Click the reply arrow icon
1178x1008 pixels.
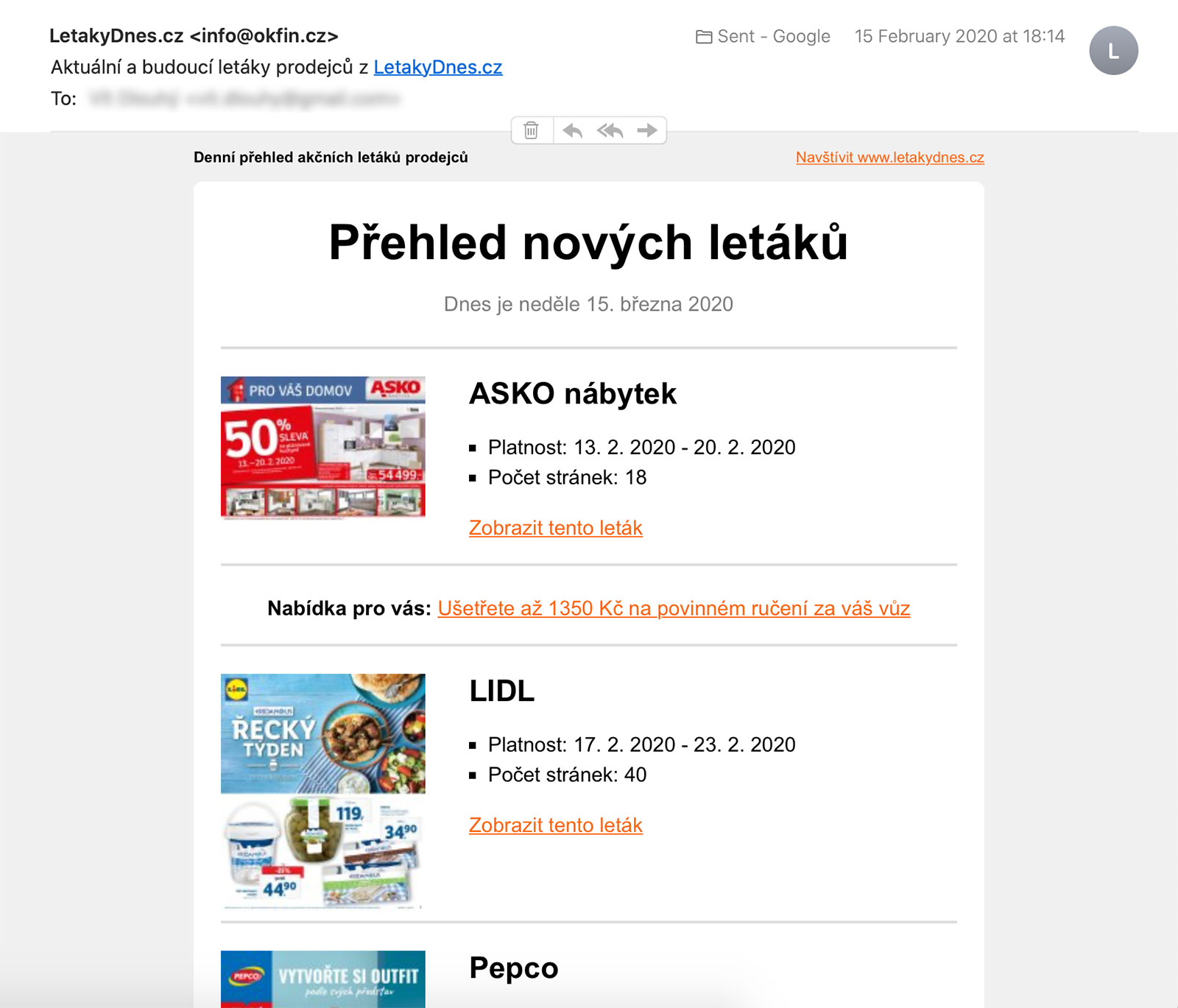(x=572, y=130)
